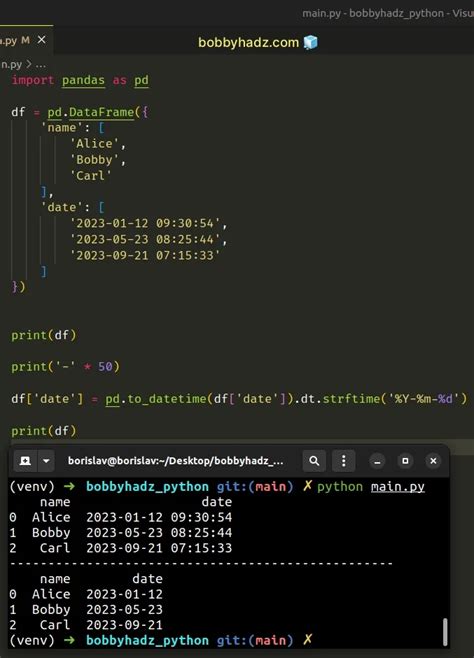The image size is (474, 658).
Task: Click the terminal title borislav@borislav path
Action: tap(175, 461)
